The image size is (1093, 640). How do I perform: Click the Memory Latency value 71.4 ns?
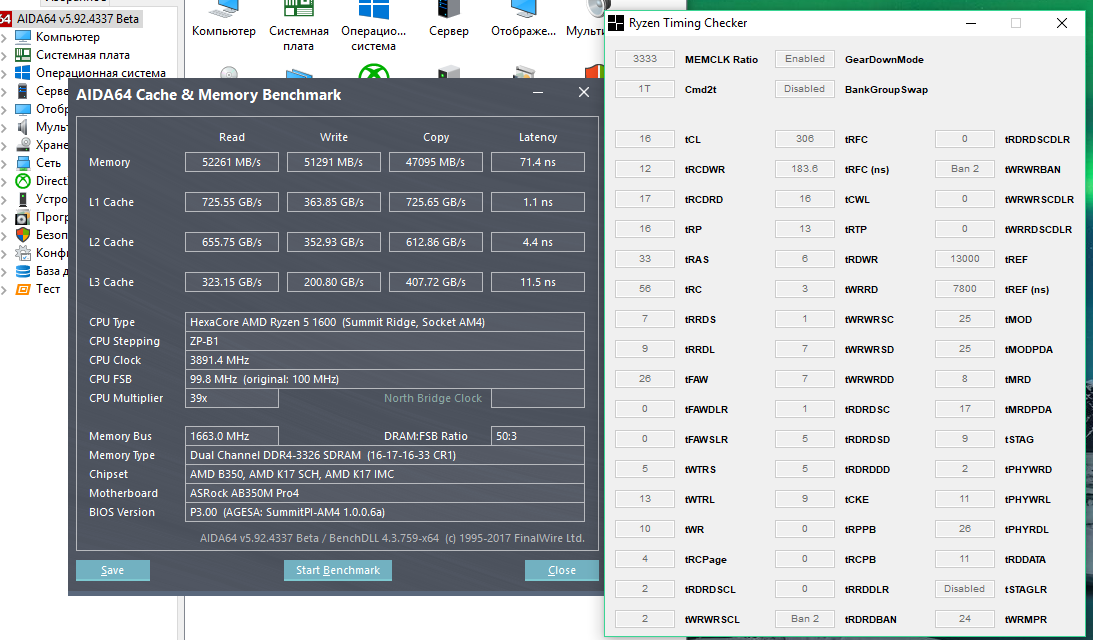(537, 162)
